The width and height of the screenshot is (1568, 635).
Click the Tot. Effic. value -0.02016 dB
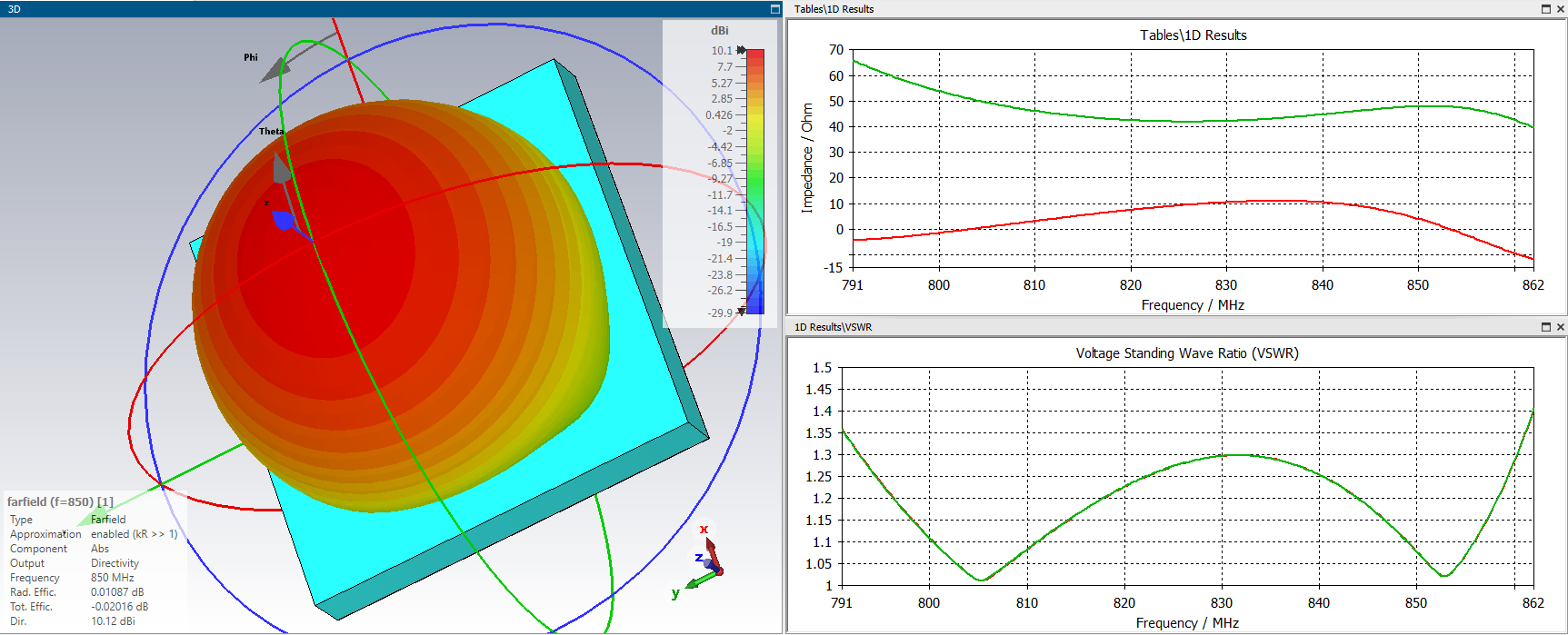(119, 607)
